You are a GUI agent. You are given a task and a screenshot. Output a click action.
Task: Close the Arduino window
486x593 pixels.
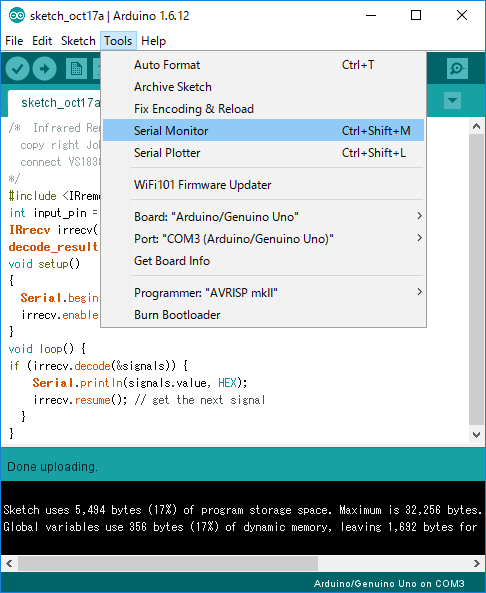coord(462,16)
